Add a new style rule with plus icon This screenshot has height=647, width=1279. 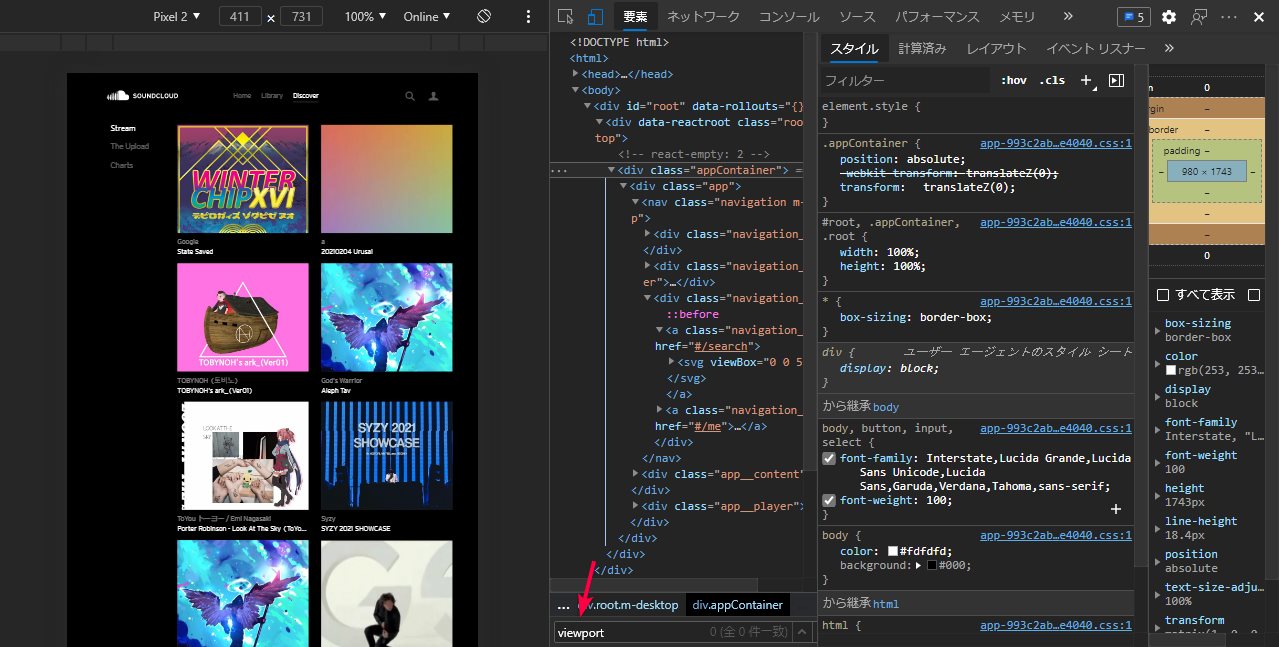(x=1087, y=80)
